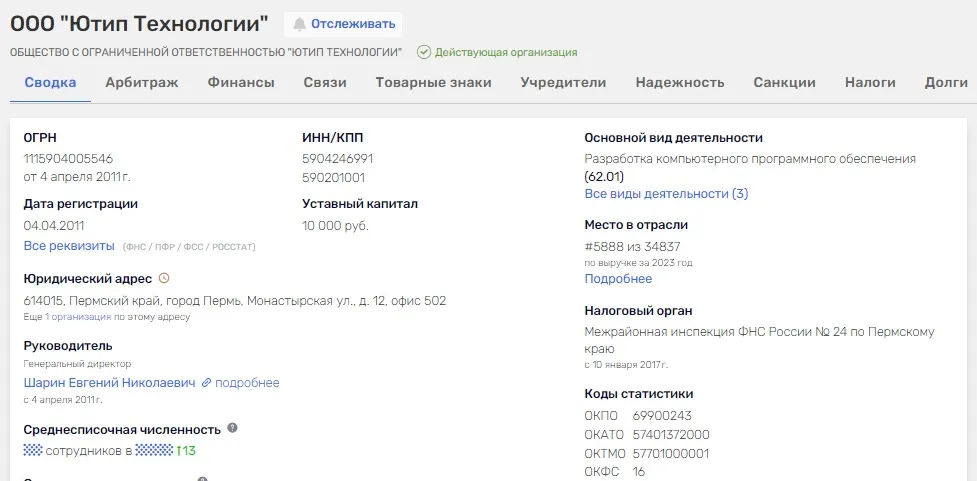Click the green checkmark status icon

pyautogui.click(x=424, y=52)
